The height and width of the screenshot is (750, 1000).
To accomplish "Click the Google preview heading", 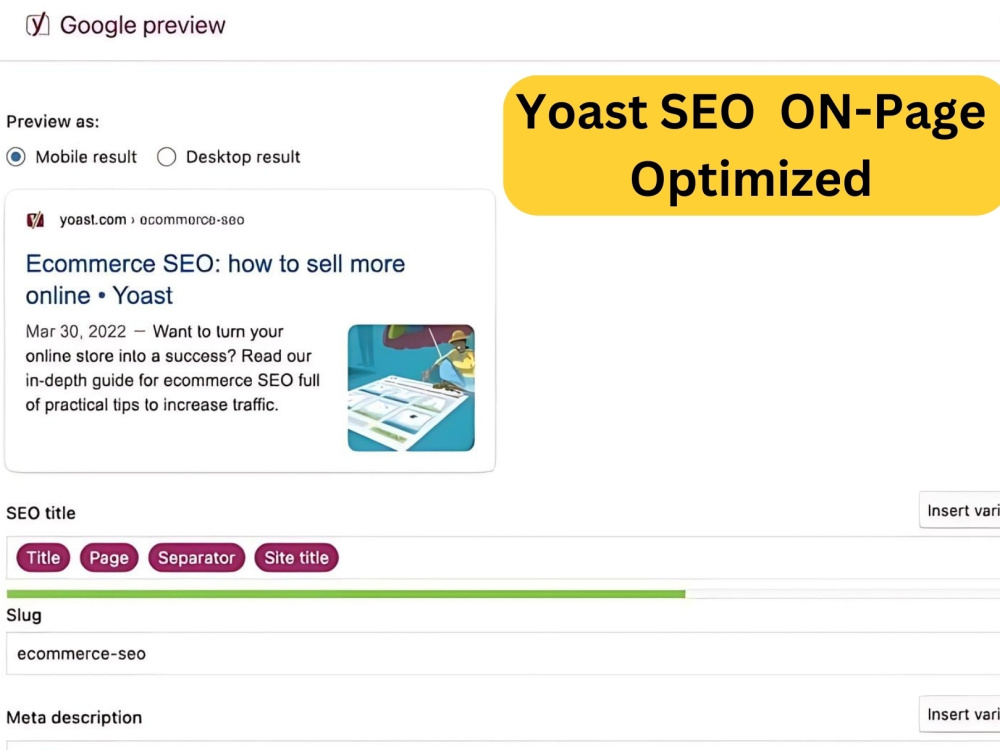I will pyautogui.click(x=143, y=25).
